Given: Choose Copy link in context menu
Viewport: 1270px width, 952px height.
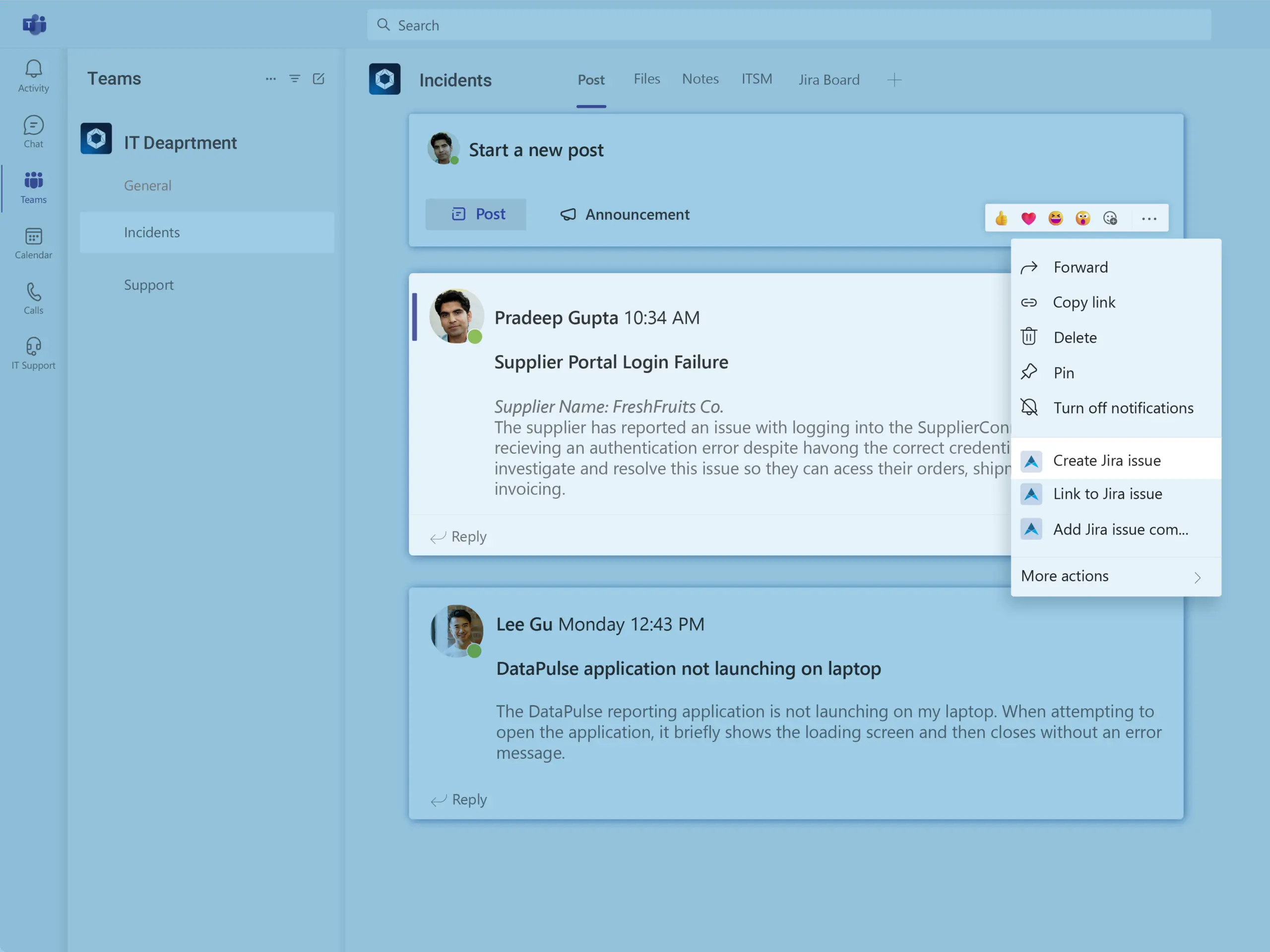Looking at the screenshot, I should (x=1116, y=302).
